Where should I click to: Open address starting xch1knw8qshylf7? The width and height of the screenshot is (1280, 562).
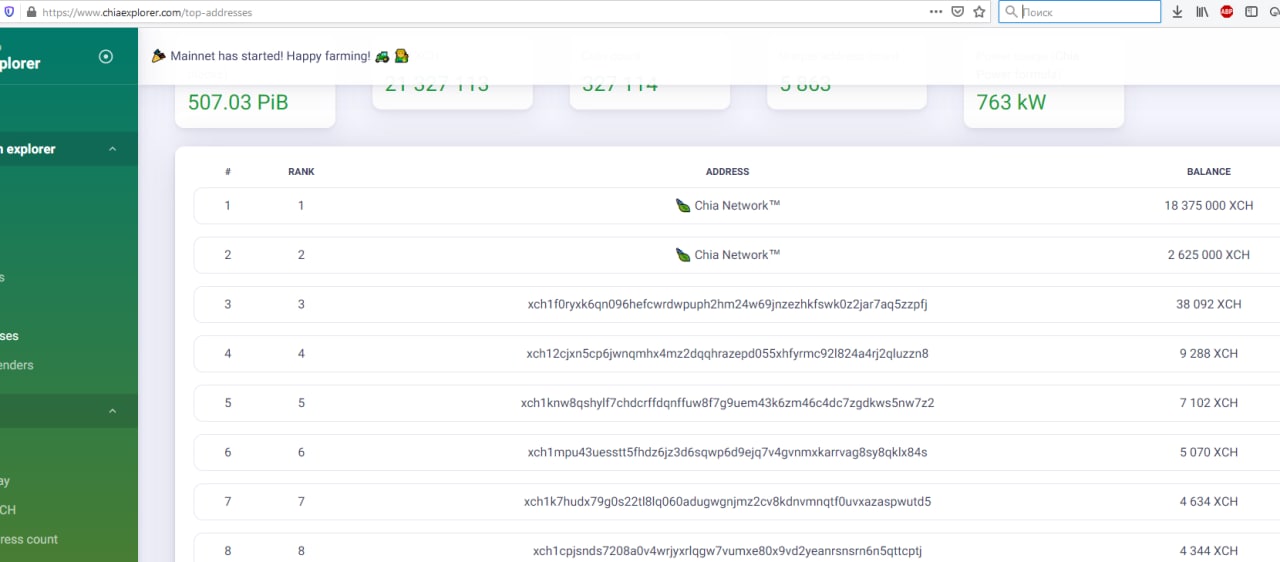(727, 403)
